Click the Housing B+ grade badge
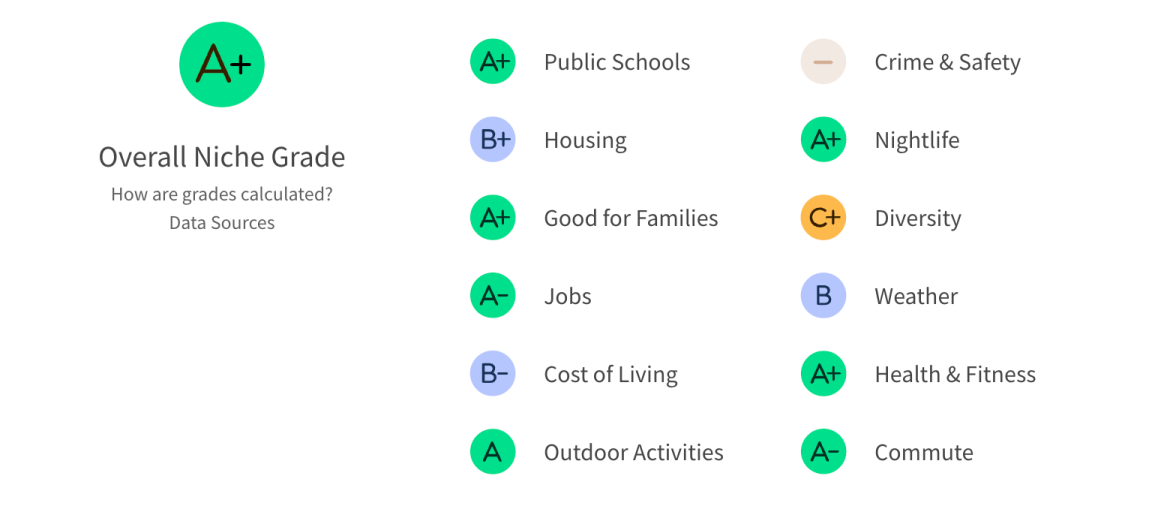1170x506 pixels. [x=493, y=140]
